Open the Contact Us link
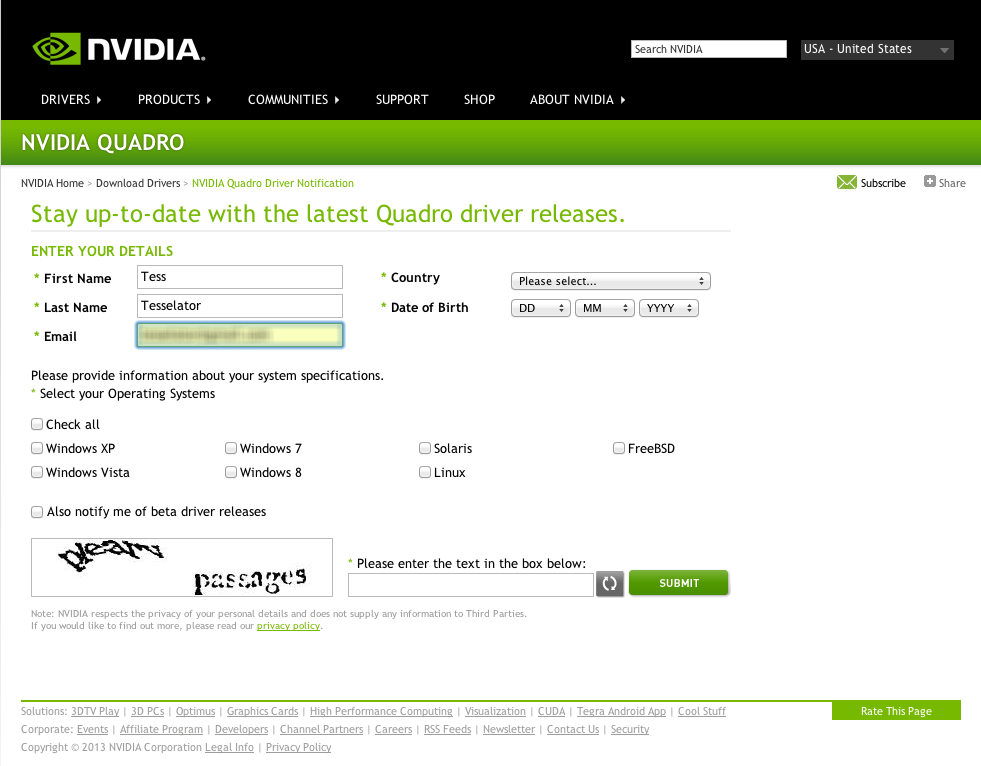 click(x=573, y=729)
